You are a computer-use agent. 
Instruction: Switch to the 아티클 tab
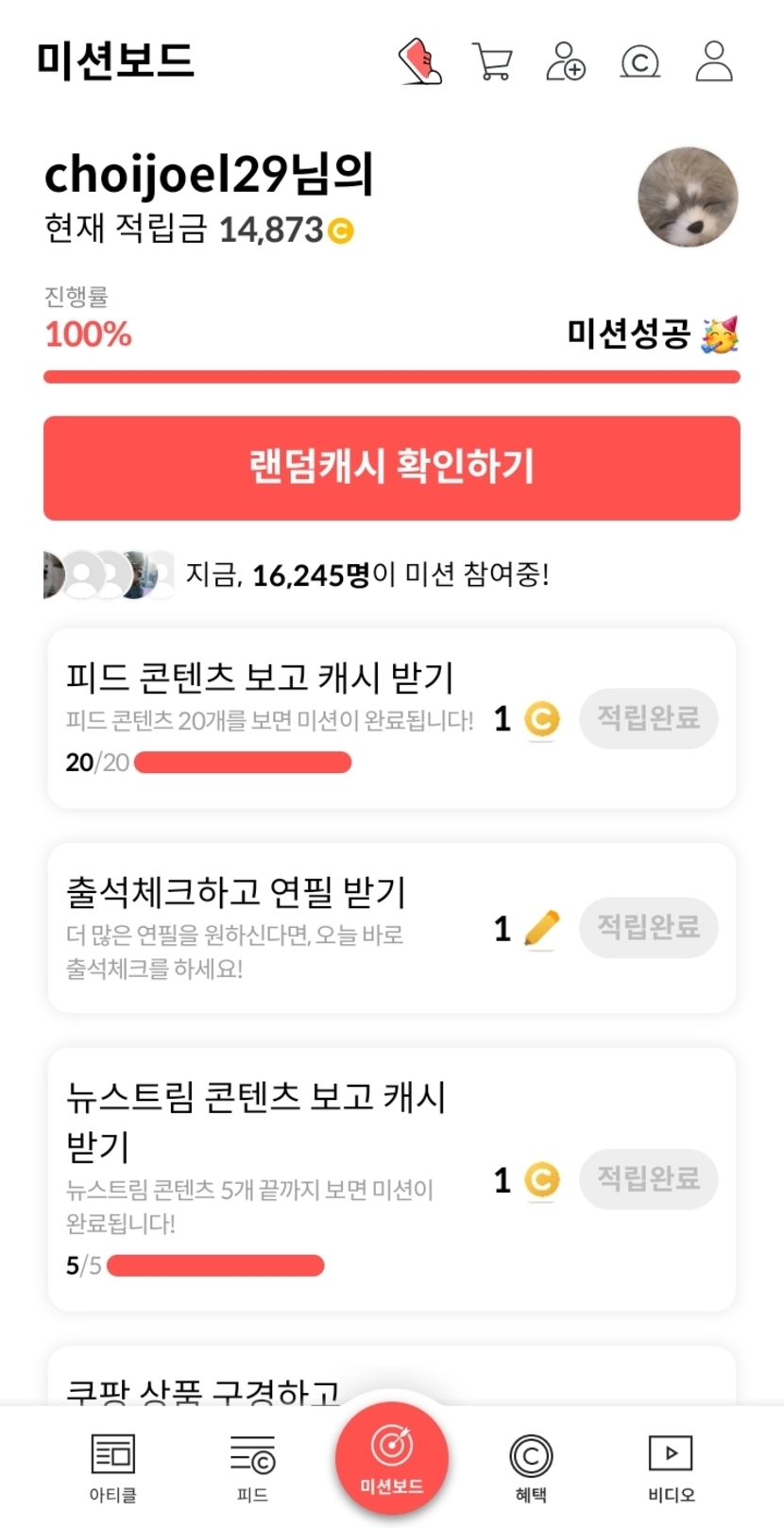[113, 1466]
